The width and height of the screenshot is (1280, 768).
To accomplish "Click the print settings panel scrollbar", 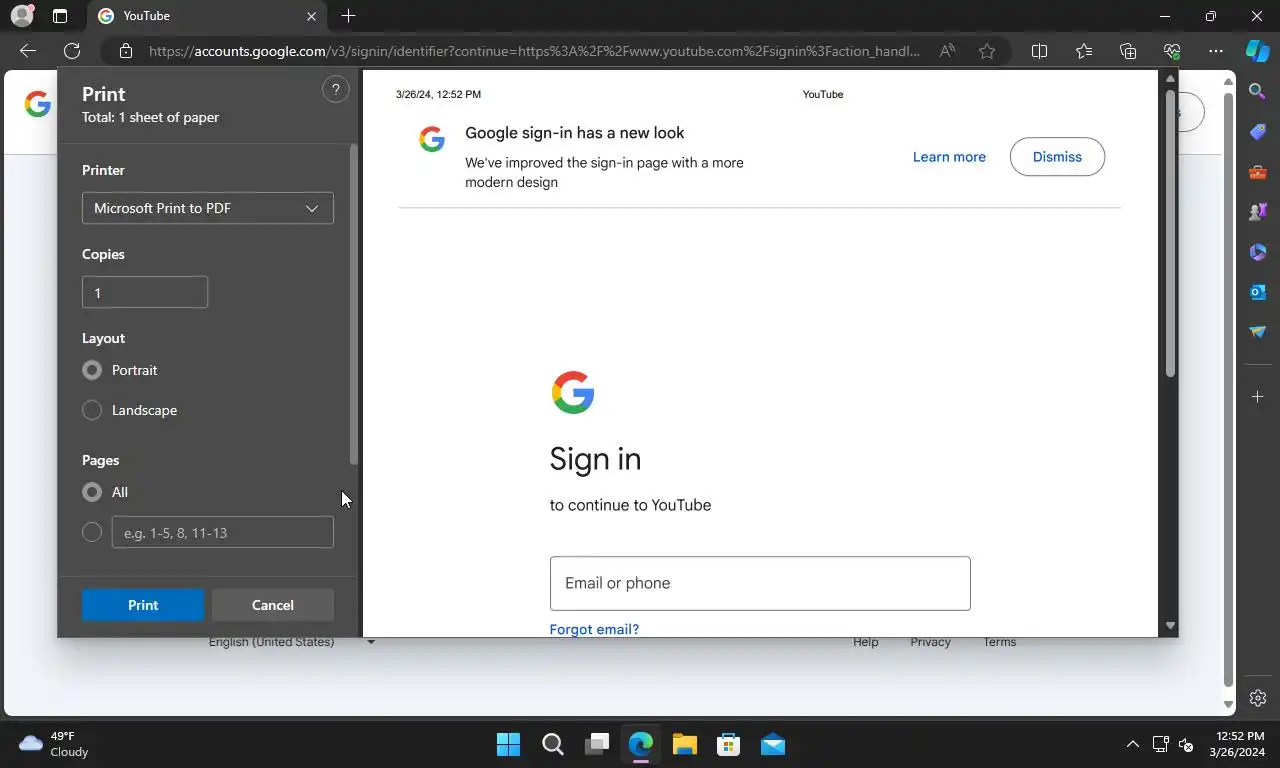I will click(x=353, y=304).
